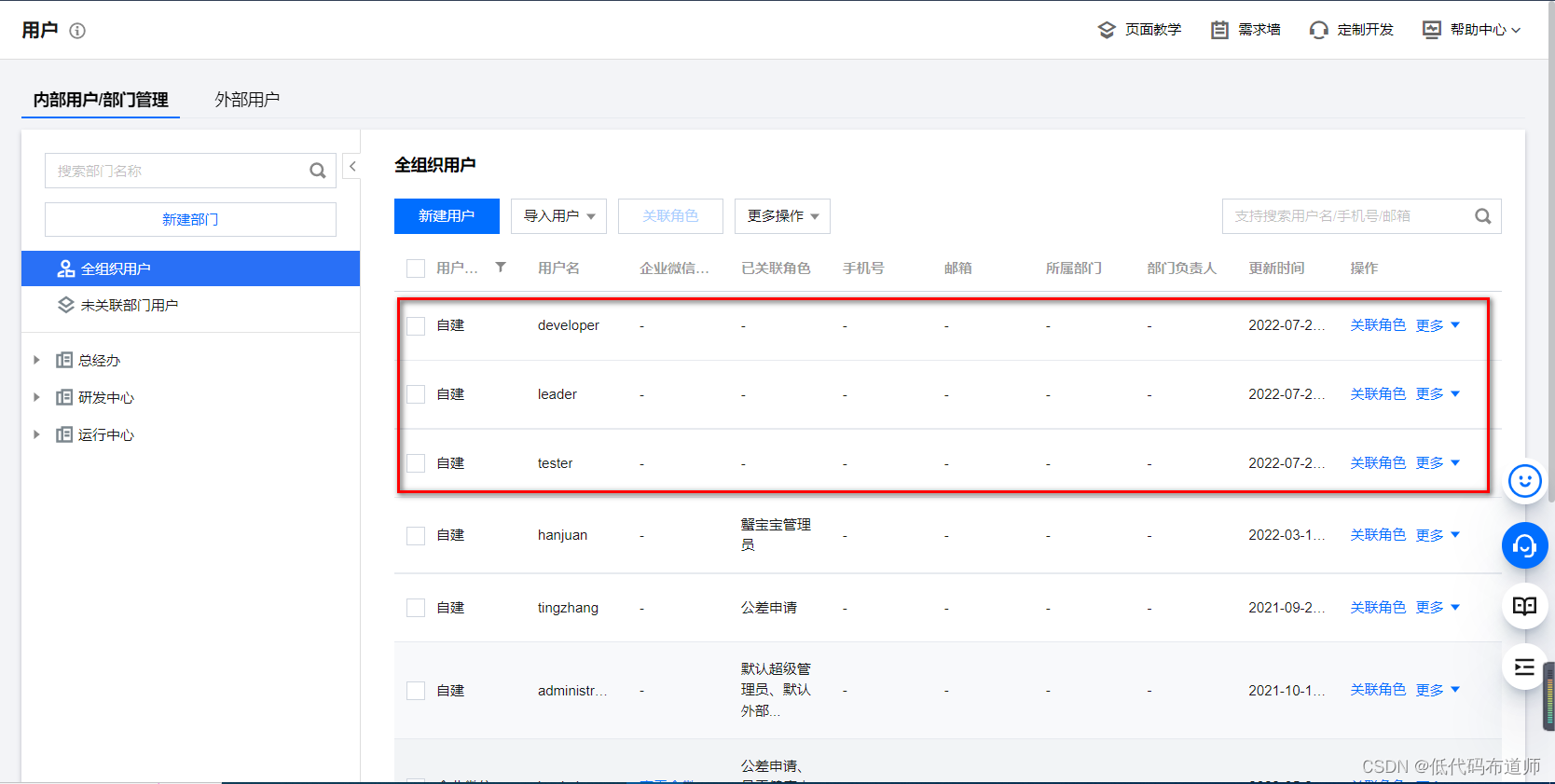Expand the 总经办 tree node

36,360
